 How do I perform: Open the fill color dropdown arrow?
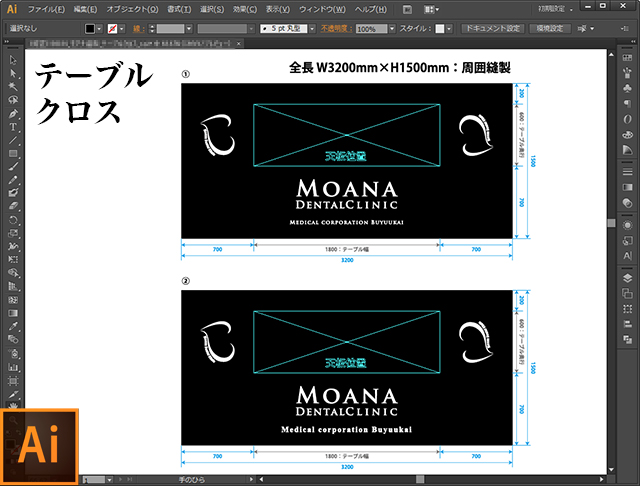point(99,29)
